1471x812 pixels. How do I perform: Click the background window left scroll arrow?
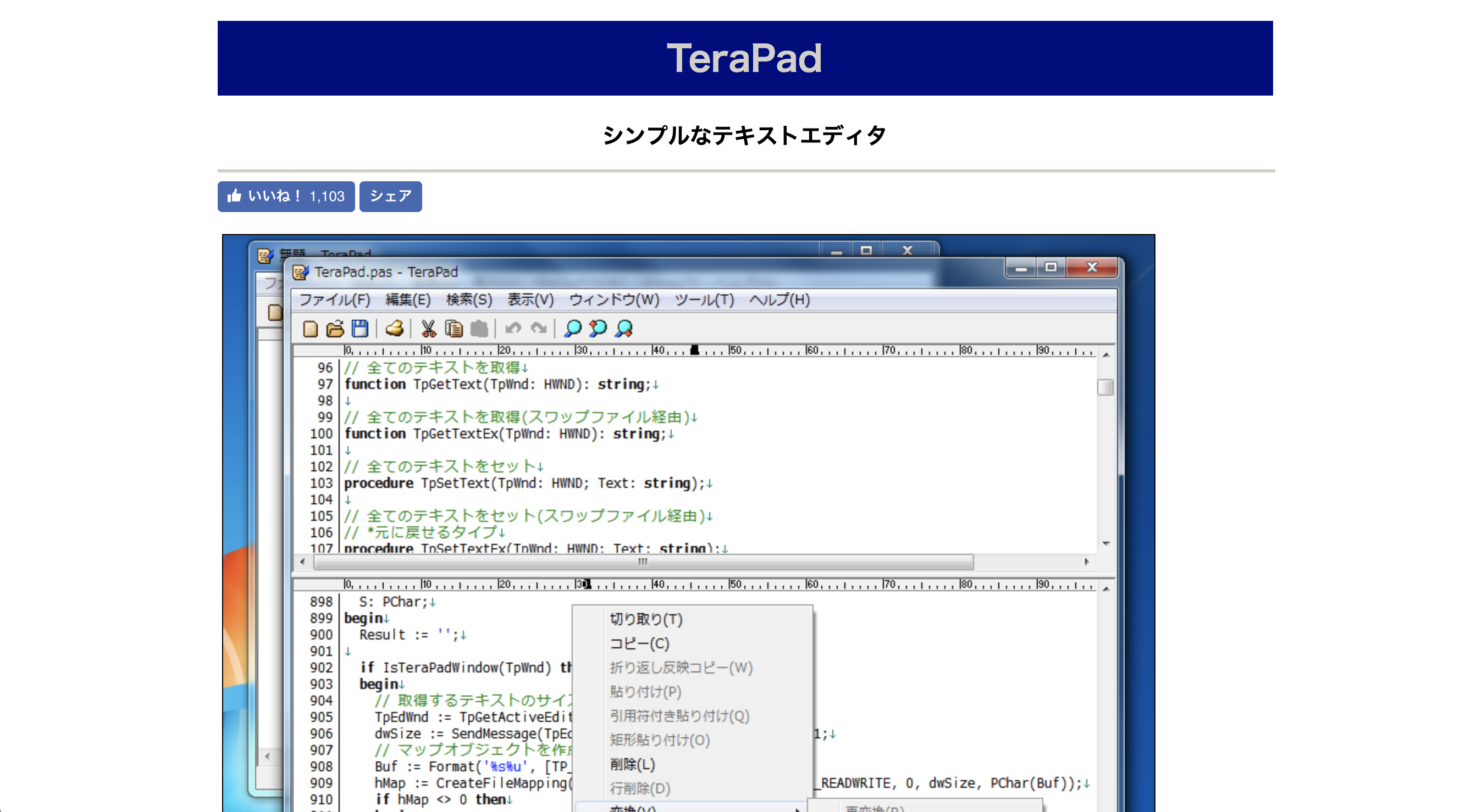tap(267, 757)
